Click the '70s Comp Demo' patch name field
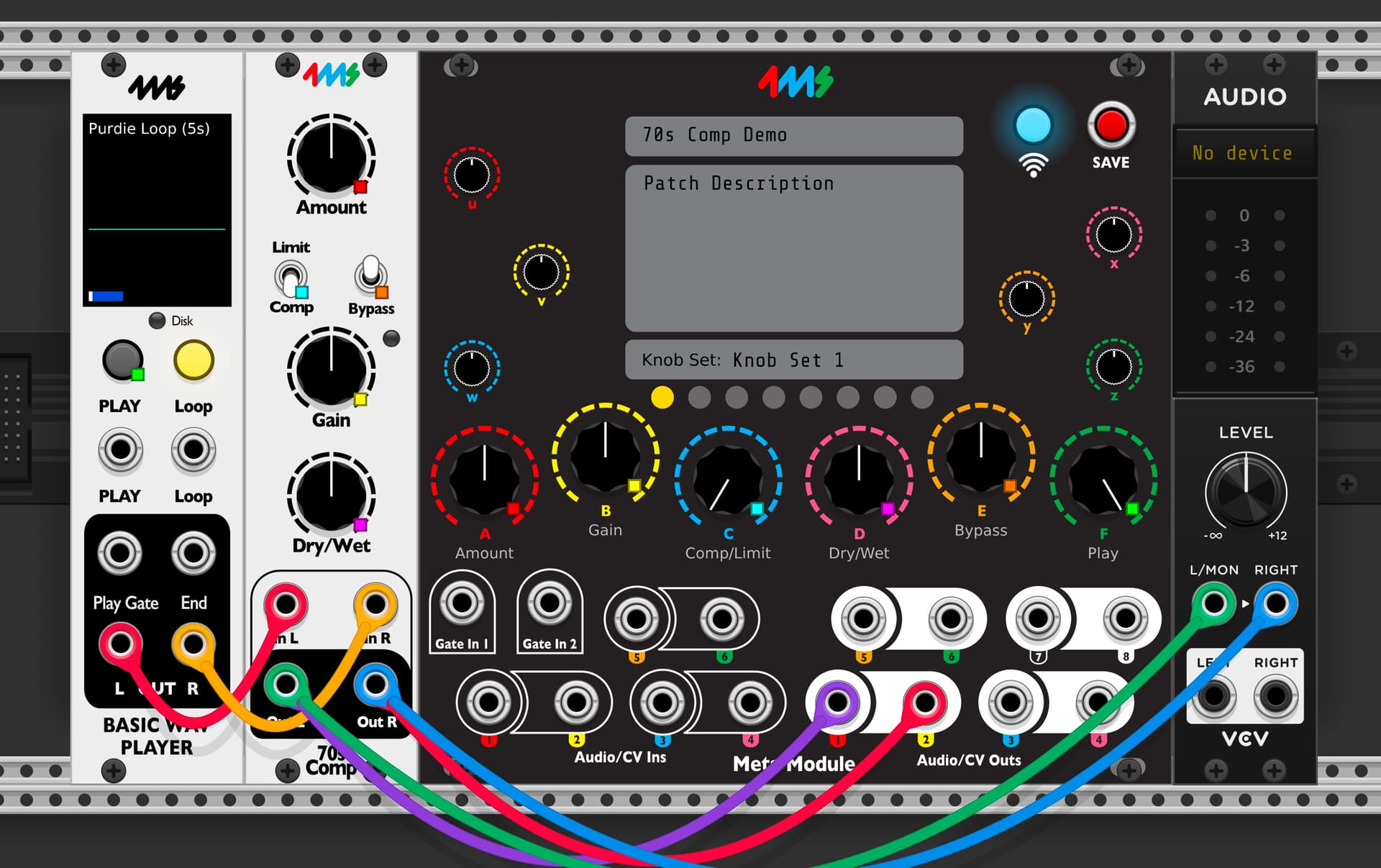 793,135
